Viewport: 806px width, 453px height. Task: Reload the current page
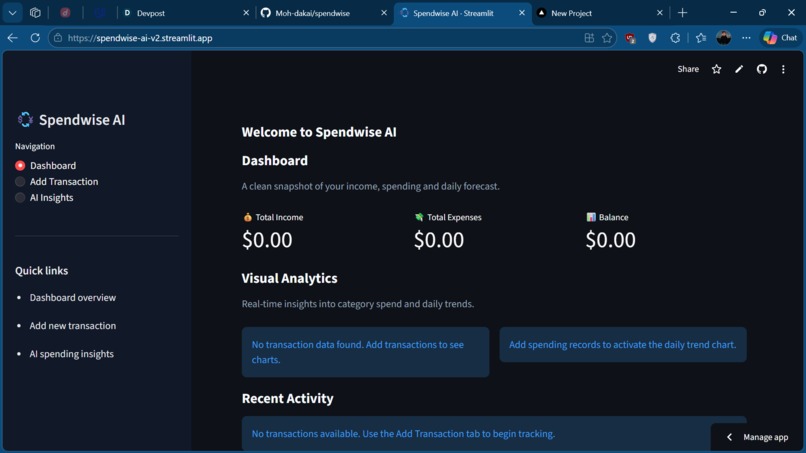coord(35,38)
